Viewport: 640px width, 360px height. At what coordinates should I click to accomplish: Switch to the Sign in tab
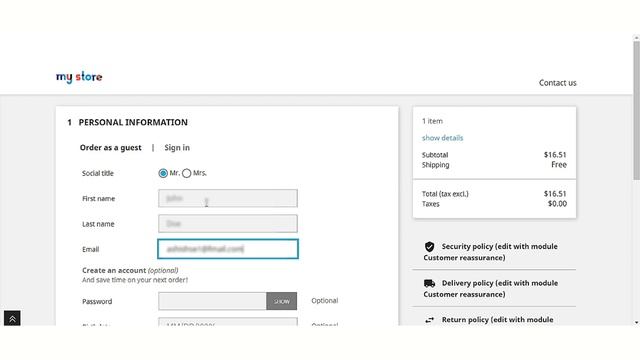point(177,148)
